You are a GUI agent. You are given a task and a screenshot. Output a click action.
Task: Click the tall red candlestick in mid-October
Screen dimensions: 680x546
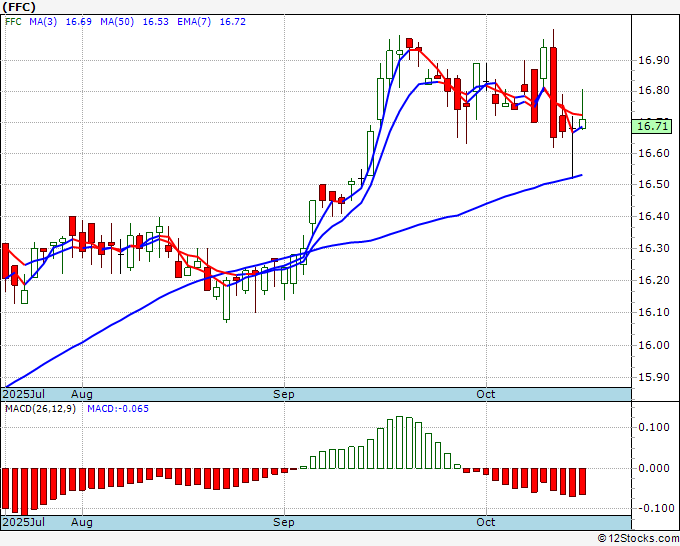coord(553,92)
